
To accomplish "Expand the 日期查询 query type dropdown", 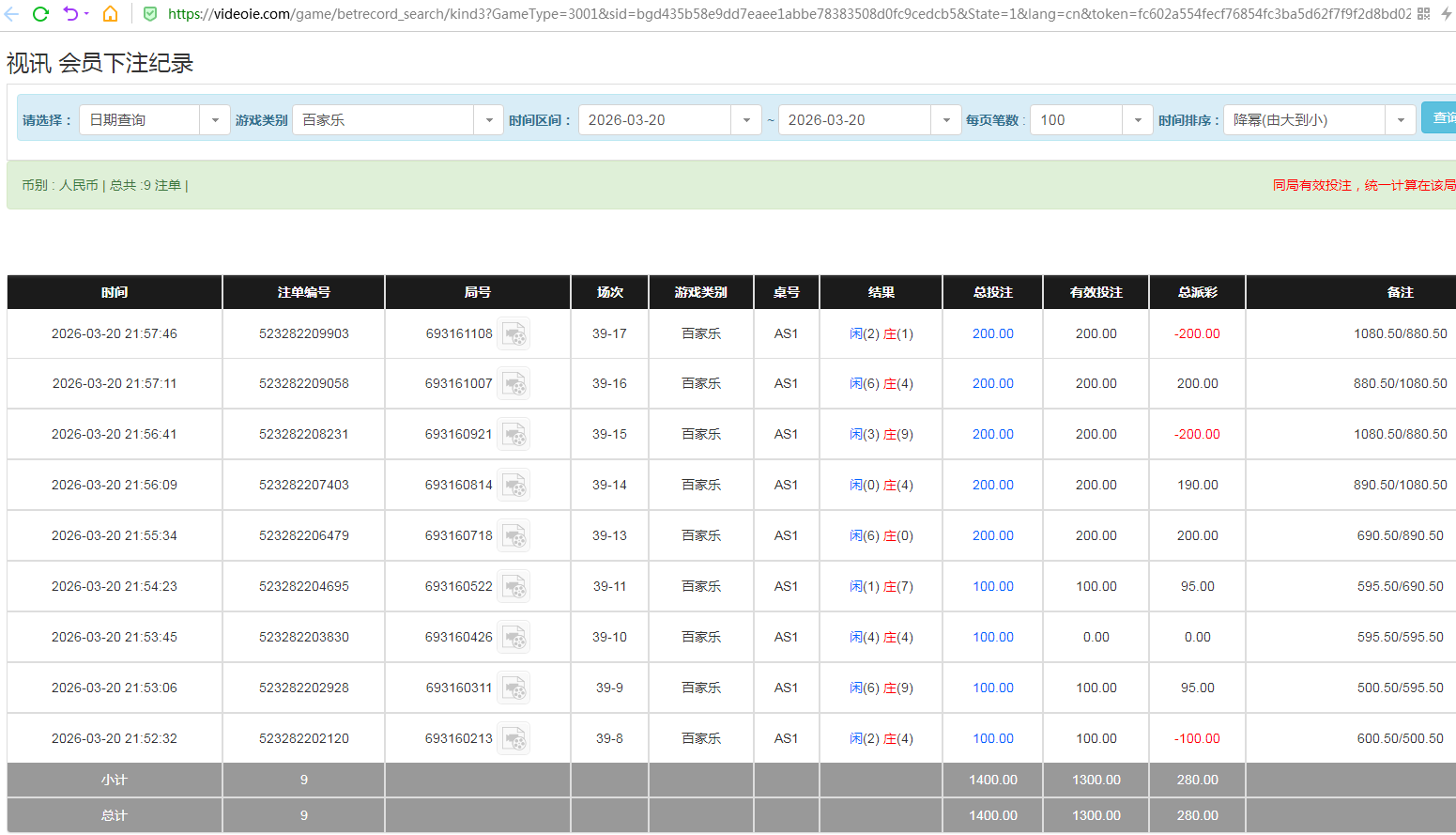I will tap(215, 120).
